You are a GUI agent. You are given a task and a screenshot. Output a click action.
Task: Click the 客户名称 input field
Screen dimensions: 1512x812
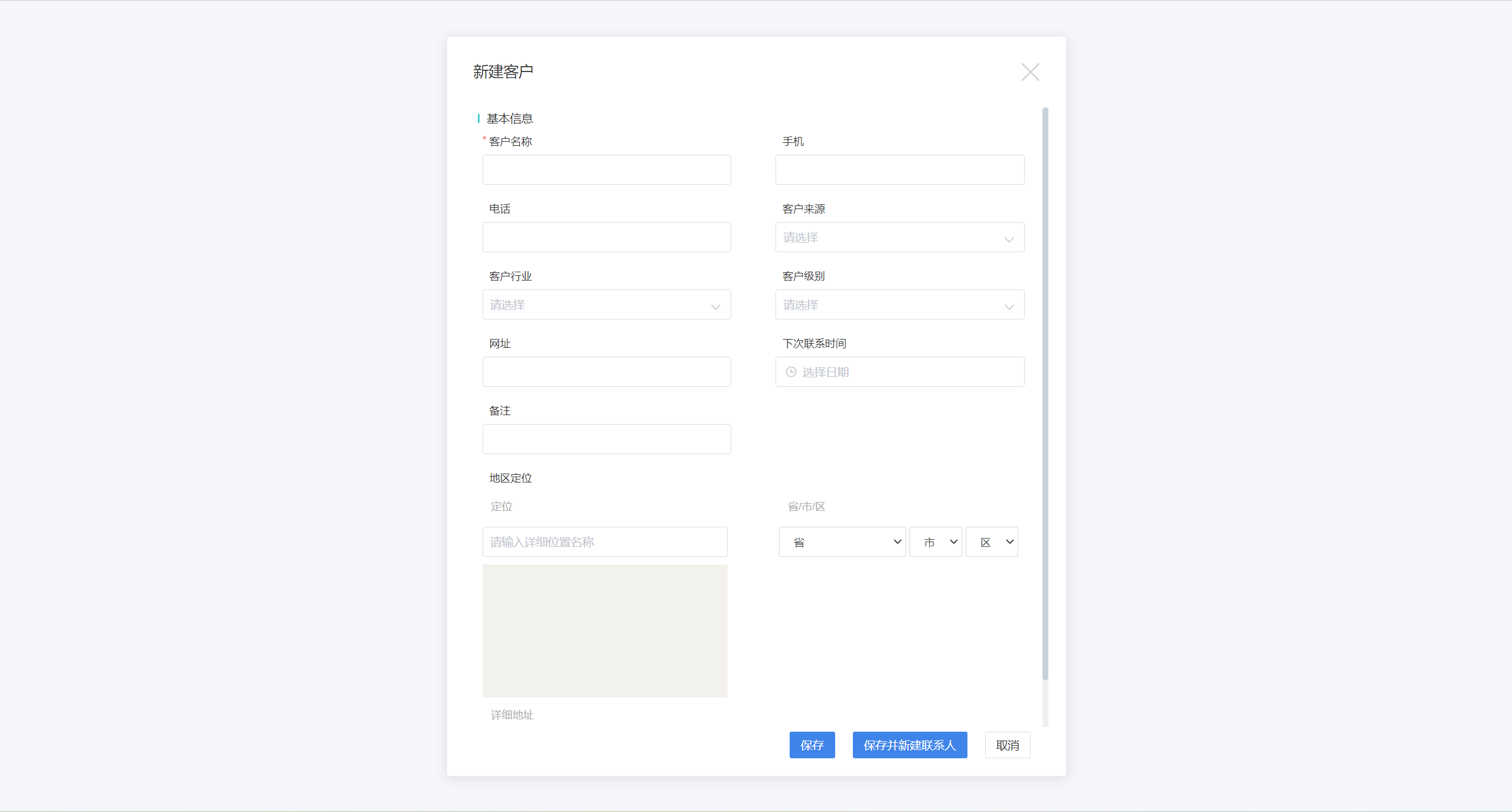click(607, 170)
